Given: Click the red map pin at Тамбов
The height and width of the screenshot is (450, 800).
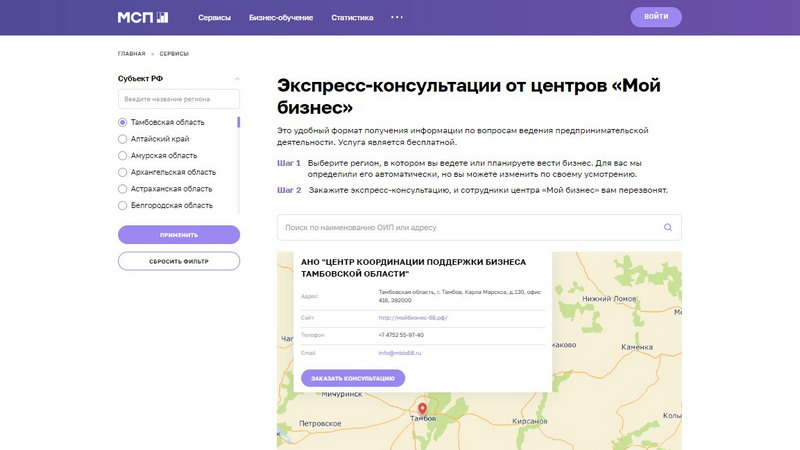Looking at the screenshot, I should pos(422,408).
